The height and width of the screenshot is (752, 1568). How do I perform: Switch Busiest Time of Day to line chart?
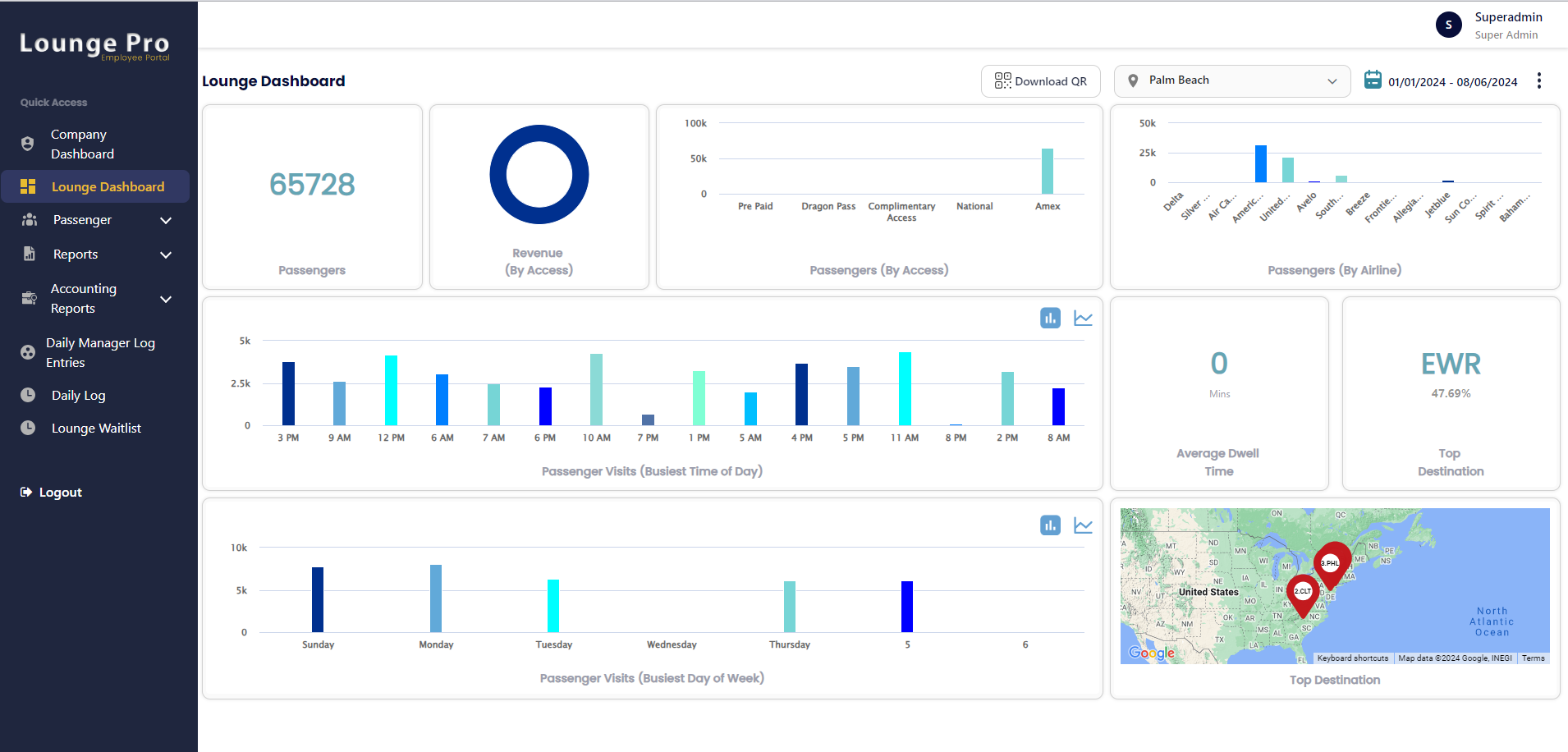click(x=1083, y=319)
